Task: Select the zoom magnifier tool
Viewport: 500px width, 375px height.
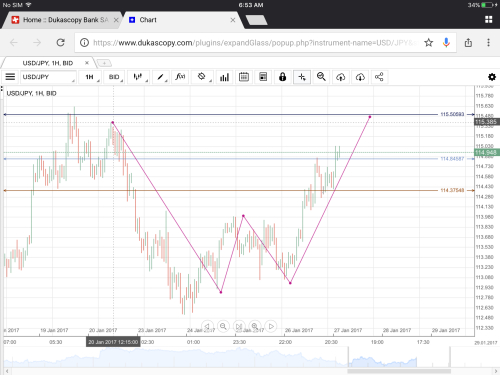Action: click(321, 77)
